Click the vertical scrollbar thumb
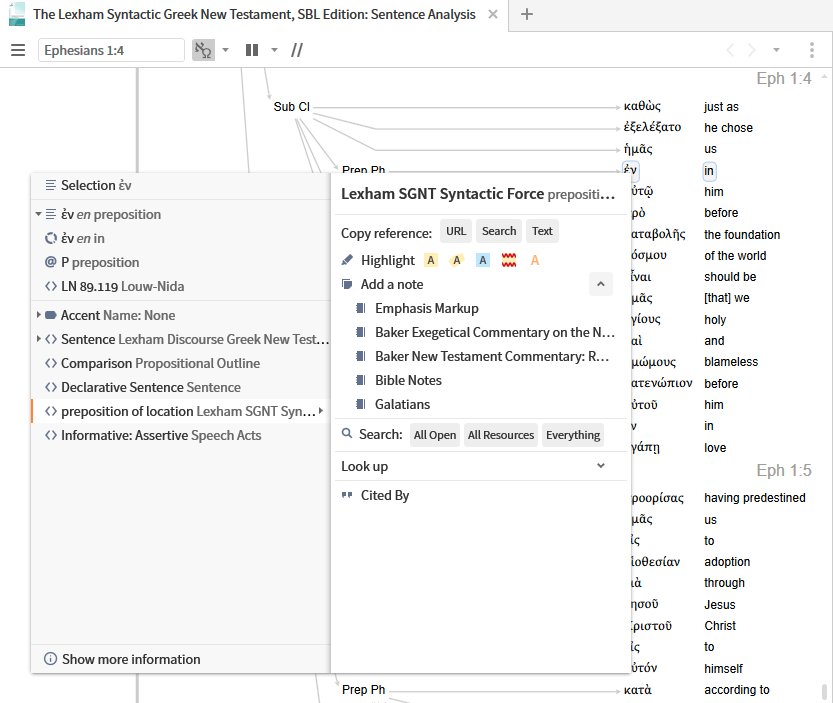This screenshot has height=703, width=833. [x=824, y=692]
